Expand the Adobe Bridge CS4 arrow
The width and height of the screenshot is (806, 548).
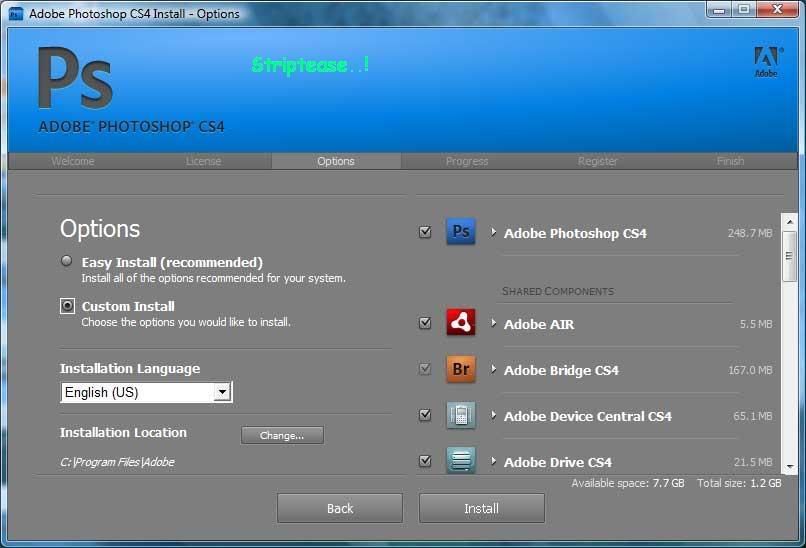coord(493,369)
